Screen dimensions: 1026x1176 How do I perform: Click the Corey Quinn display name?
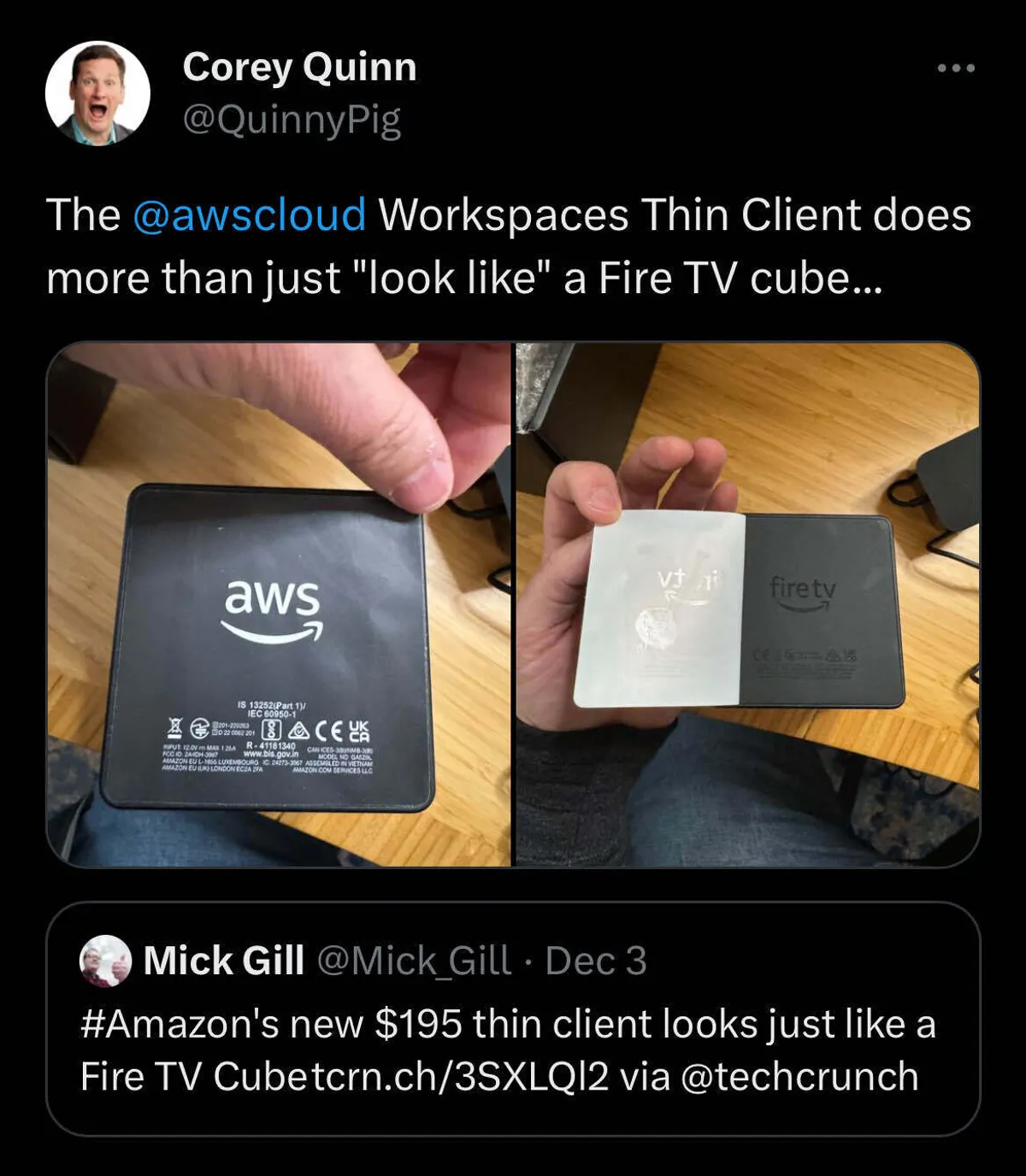click(x=299, y=67)
